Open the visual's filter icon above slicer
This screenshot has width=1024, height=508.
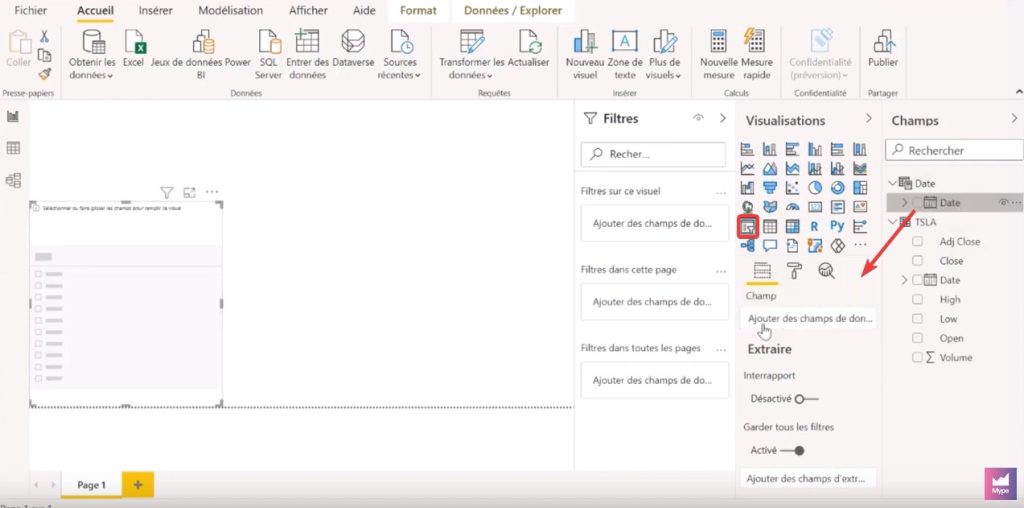click(167, 193)
